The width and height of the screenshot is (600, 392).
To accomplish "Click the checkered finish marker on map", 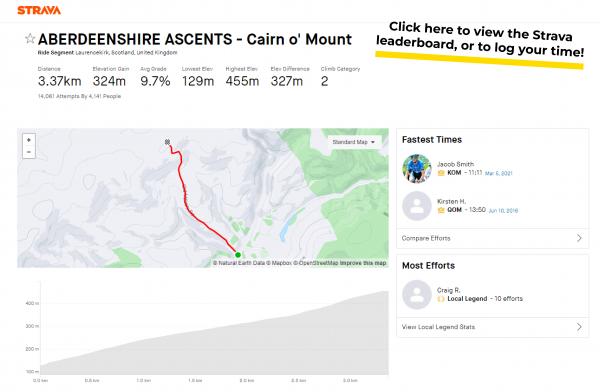I will tap(167, 142).
